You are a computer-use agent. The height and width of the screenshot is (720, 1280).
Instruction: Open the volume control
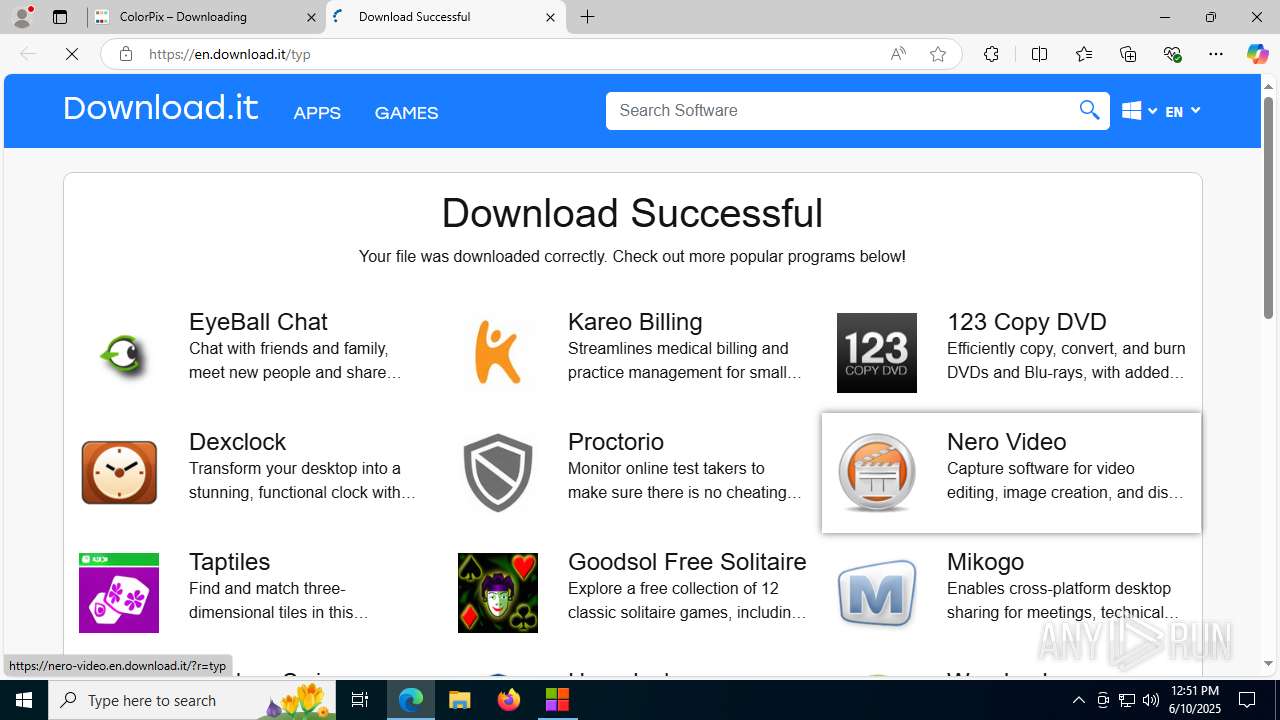click(1151, 700)
